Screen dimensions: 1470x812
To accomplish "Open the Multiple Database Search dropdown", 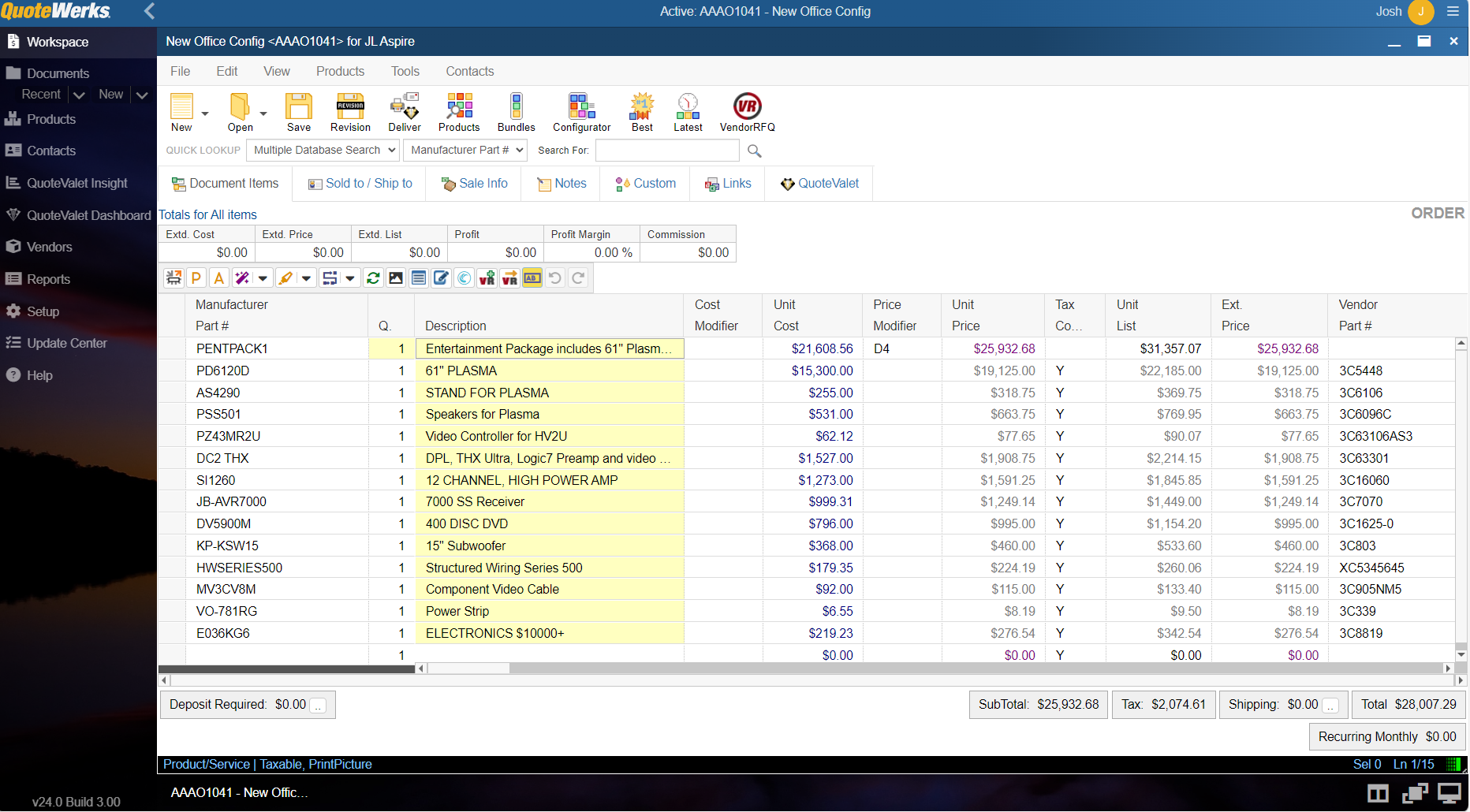I will coord(324,151).
